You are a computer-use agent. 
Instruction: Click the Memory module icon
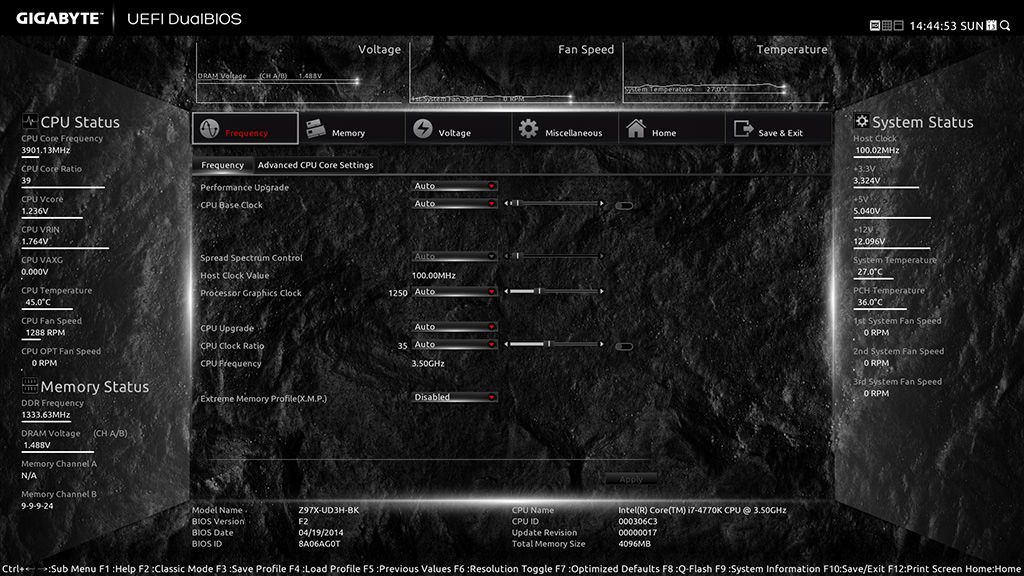click(x=315, y=129)
